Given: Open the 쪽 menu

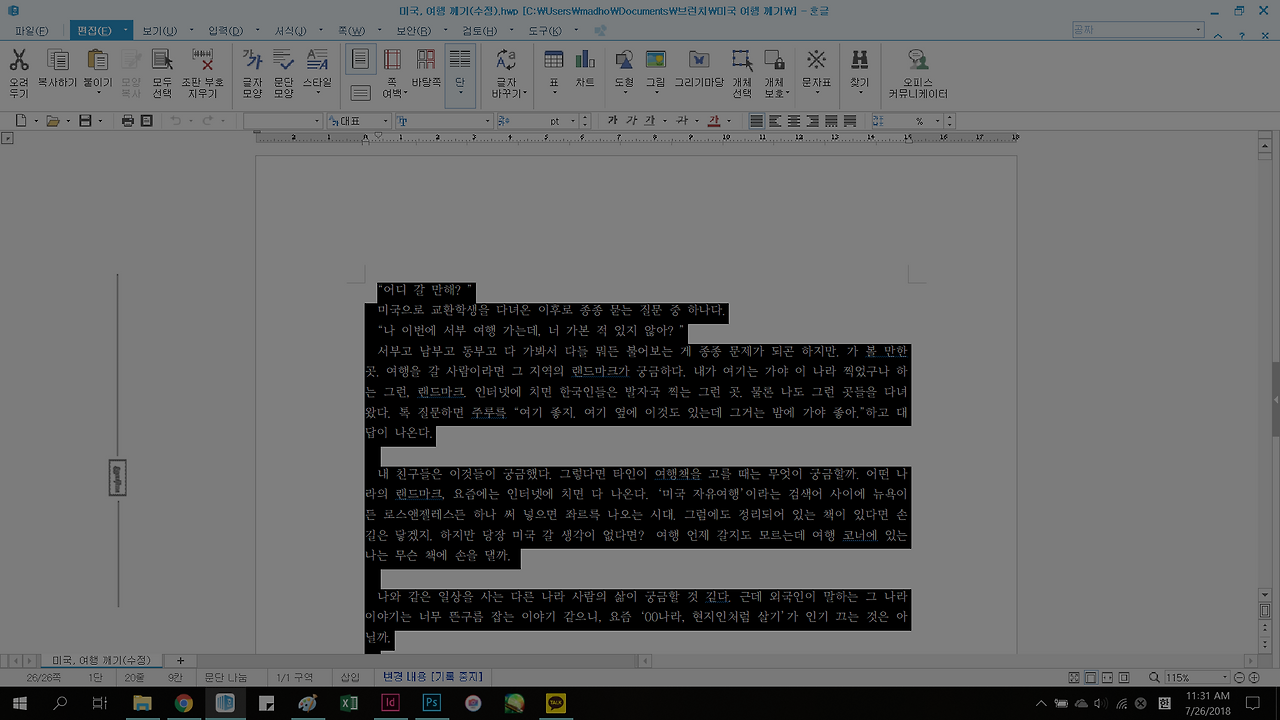Looking at the screenshot, I should pyautogui.click(x=350, y=31).
